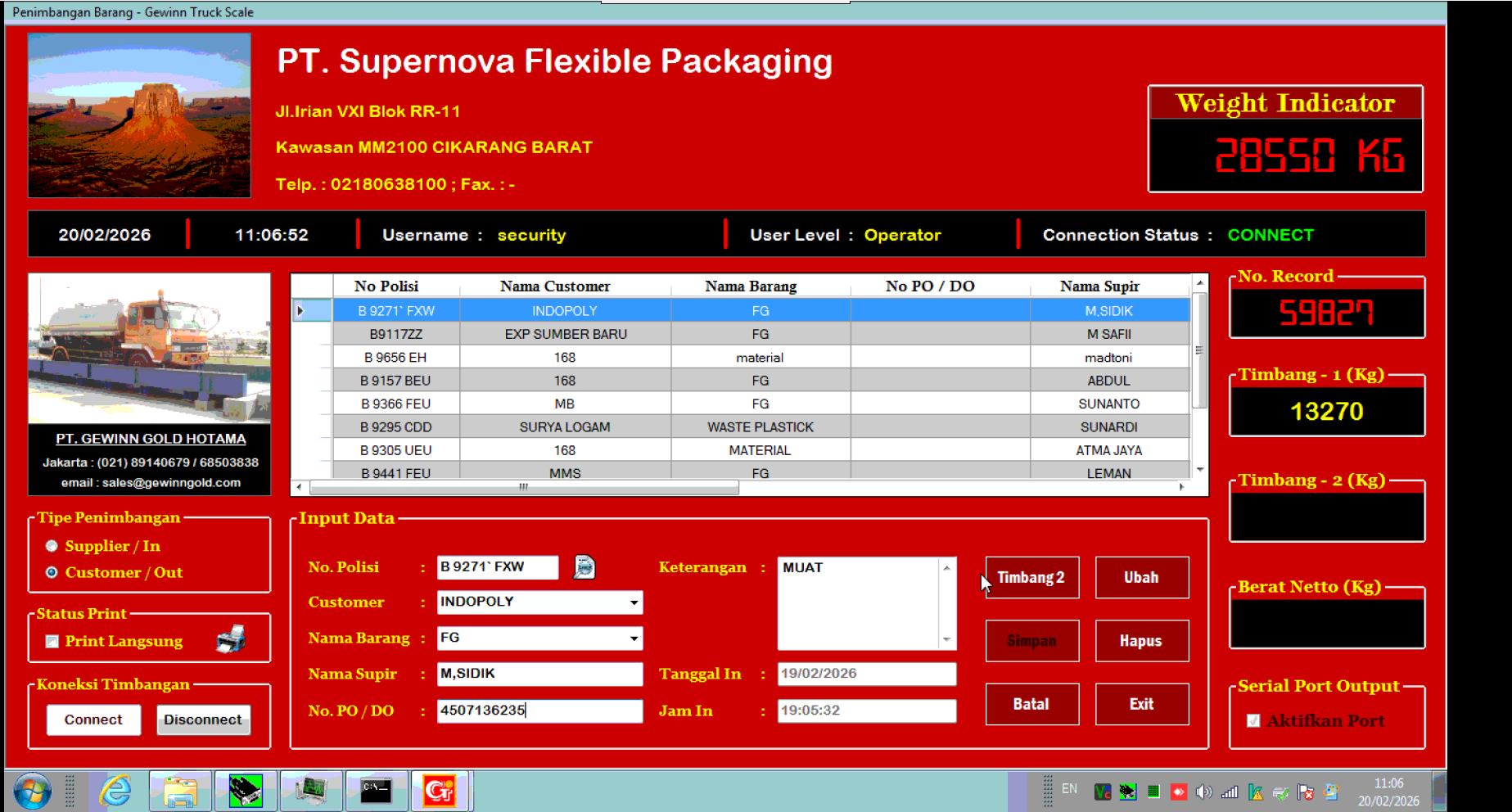The width and height of the screenshot is (1512, 812).
Task: Switch to the command prompt window in taskbar
Action: 377,791
